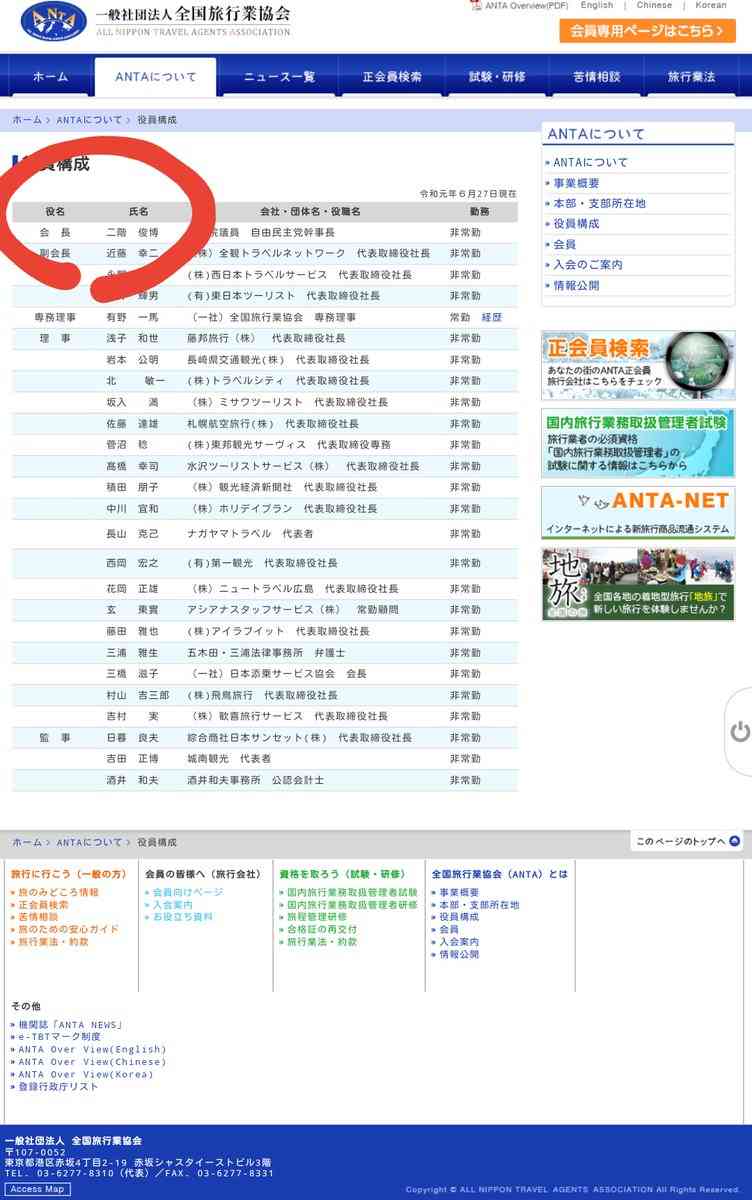The width and height of the screenshot is (752, 1200).
Task: Click the up-arrow icon beside このページのトップへ
Action: pyautogui.click(x=735, y=842)
